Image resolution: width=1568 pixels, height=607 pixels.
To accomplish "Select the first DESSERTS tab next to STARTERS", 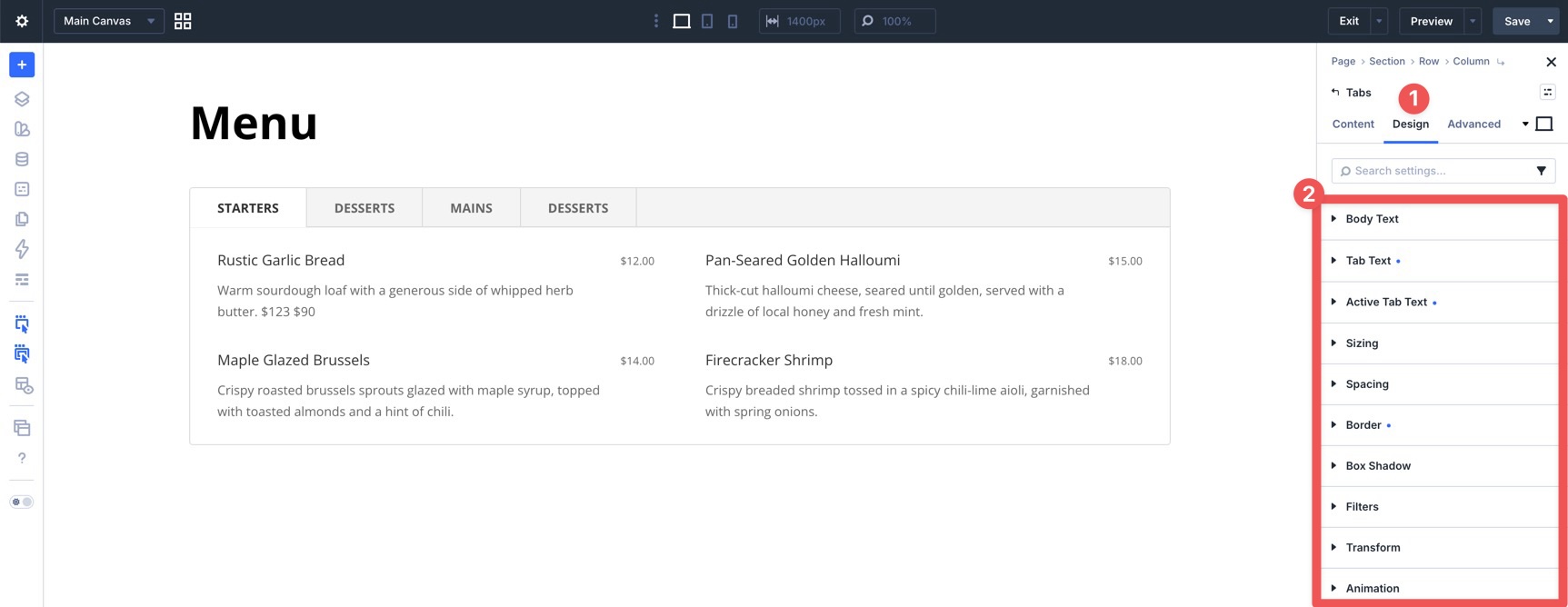I will 365,208.
